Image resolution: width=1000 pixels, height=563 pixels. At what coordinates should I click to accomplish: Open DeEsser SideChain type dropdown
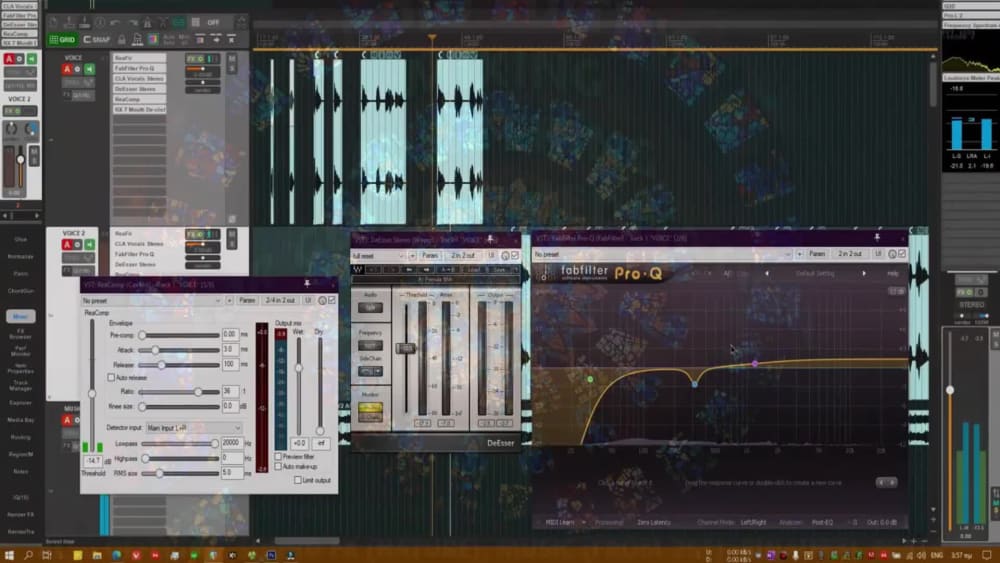tap(370, 371)
